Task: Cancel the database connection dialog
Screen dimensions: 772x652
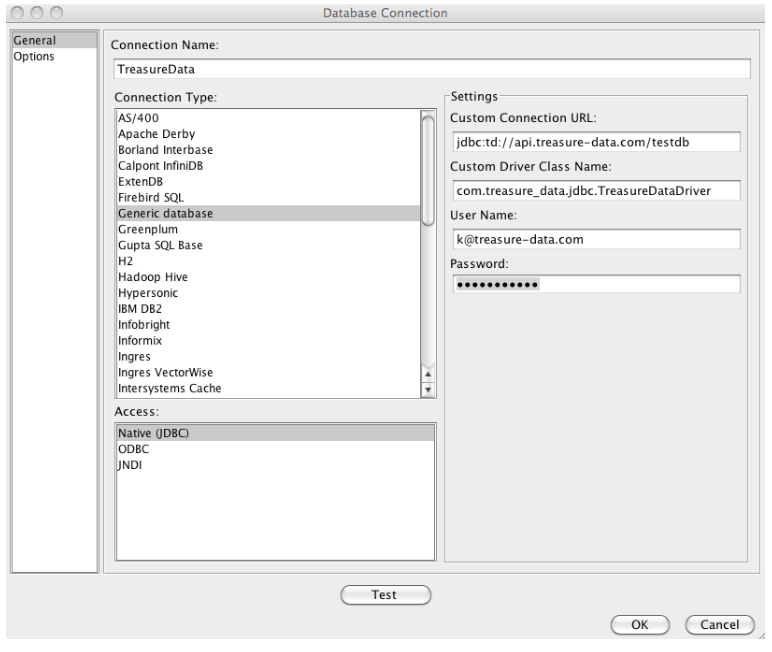Action: tap(719, 624)
